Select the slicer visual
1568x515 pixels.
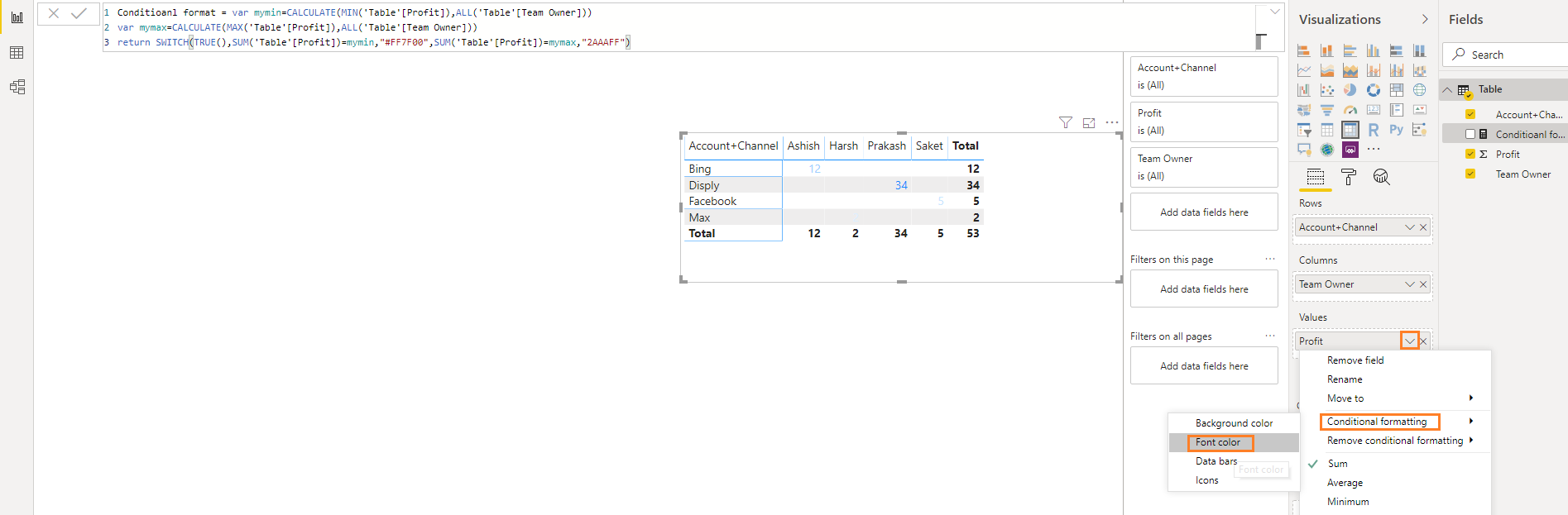click(1304, 130)
